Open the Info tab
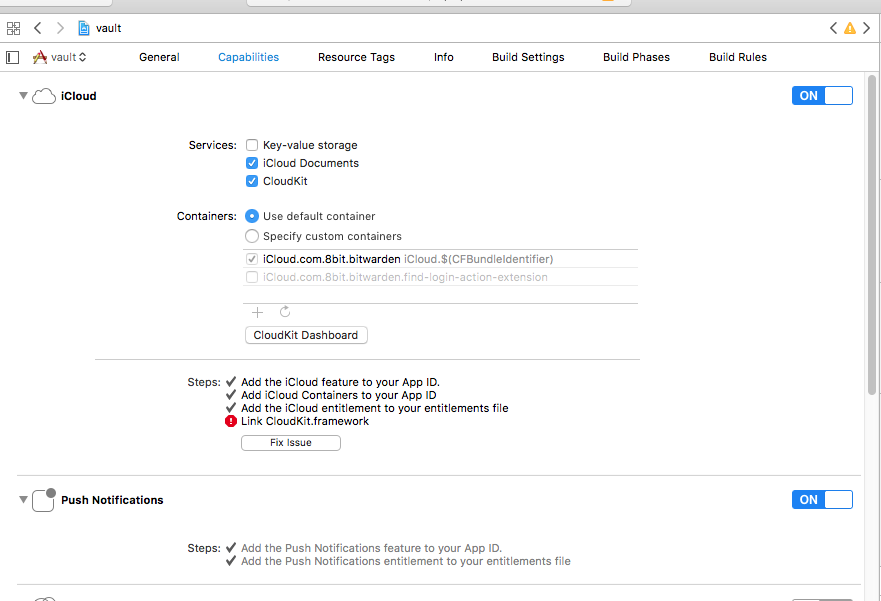Viewport: 881px width, 601px height. point(443,57)
